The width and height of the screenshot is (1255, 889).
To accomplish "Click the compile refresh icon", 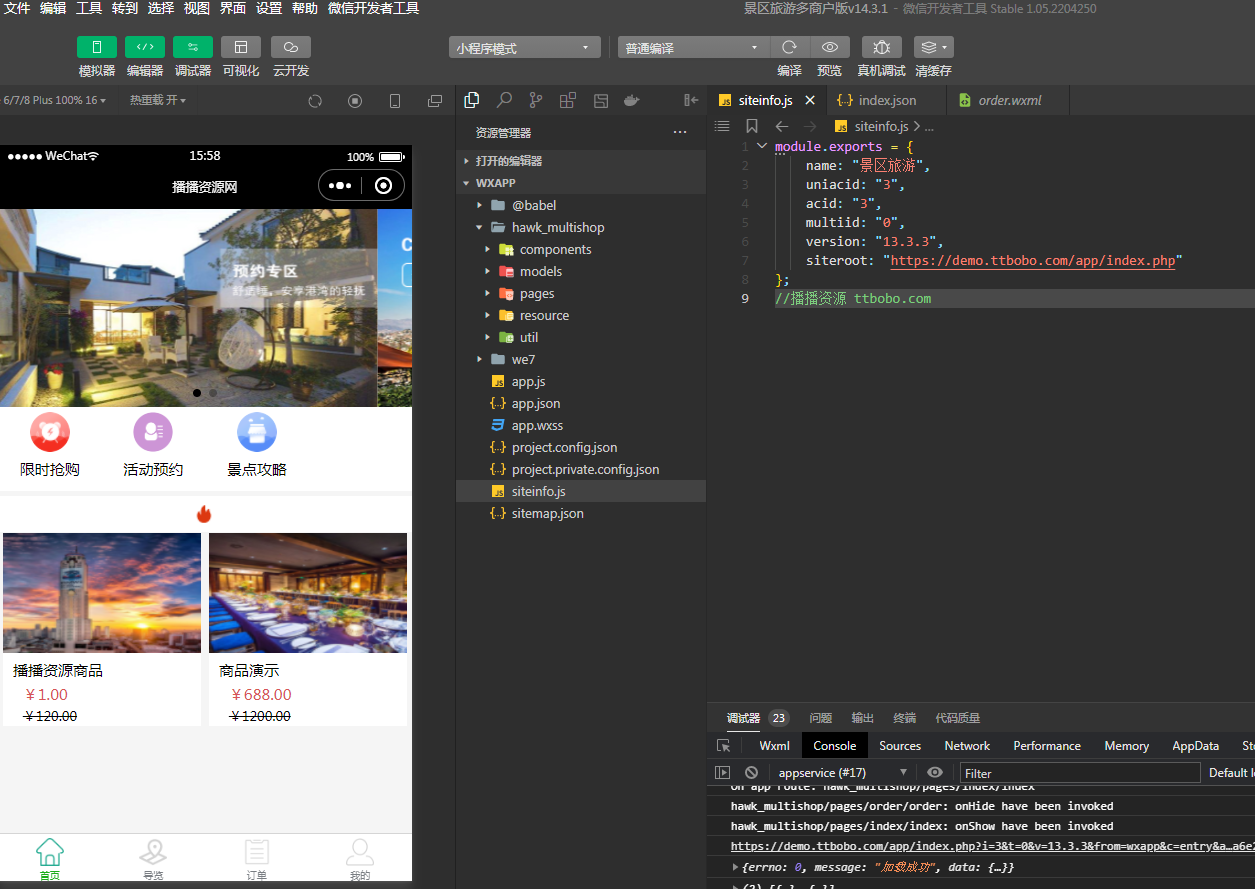I will [789, 47].
